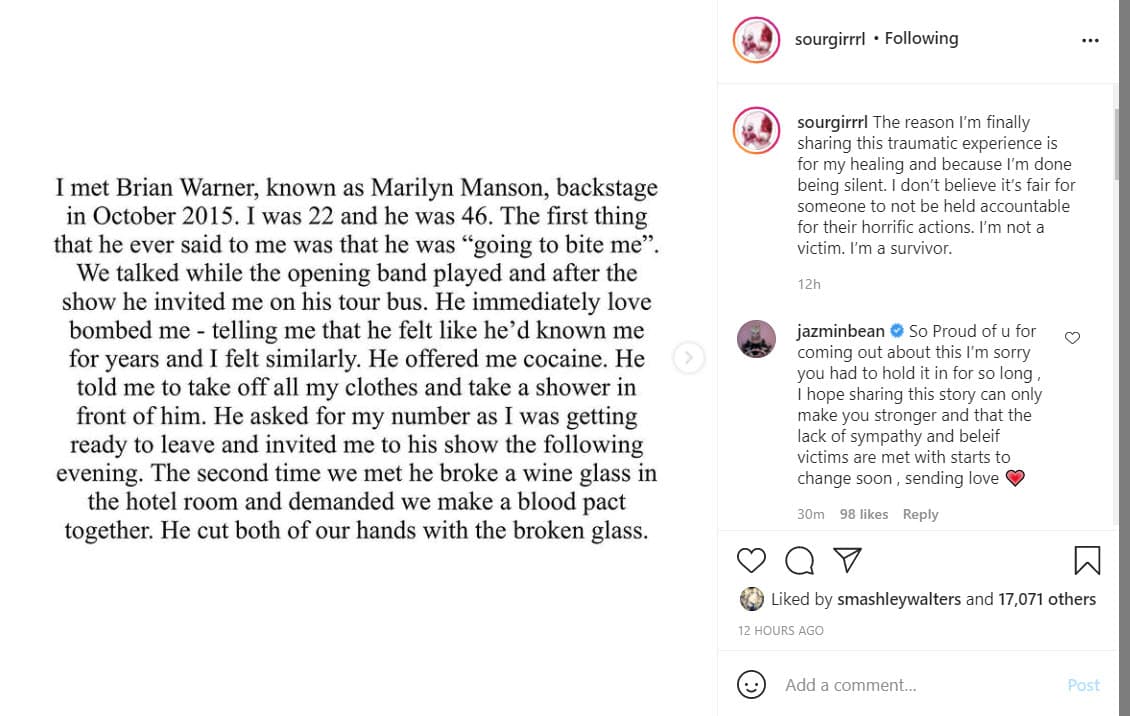Click smashleywalters in the liked-by text

click(898, 599)
